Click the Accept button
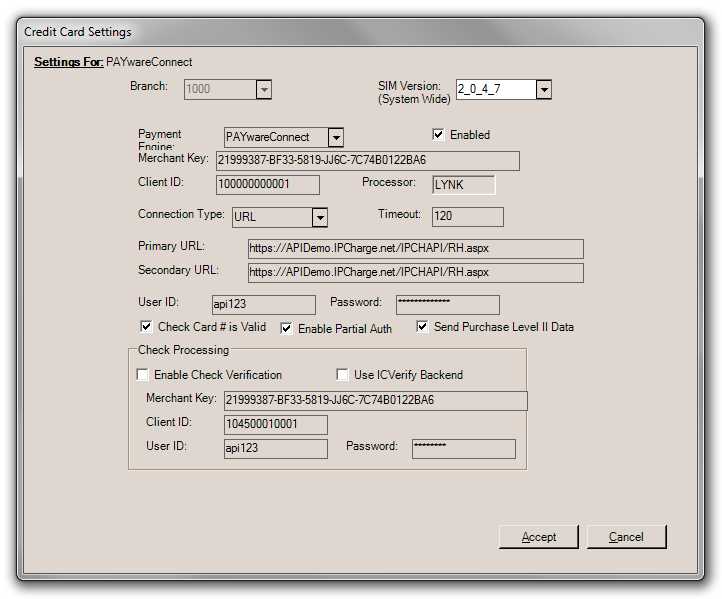 click(538, 537)
